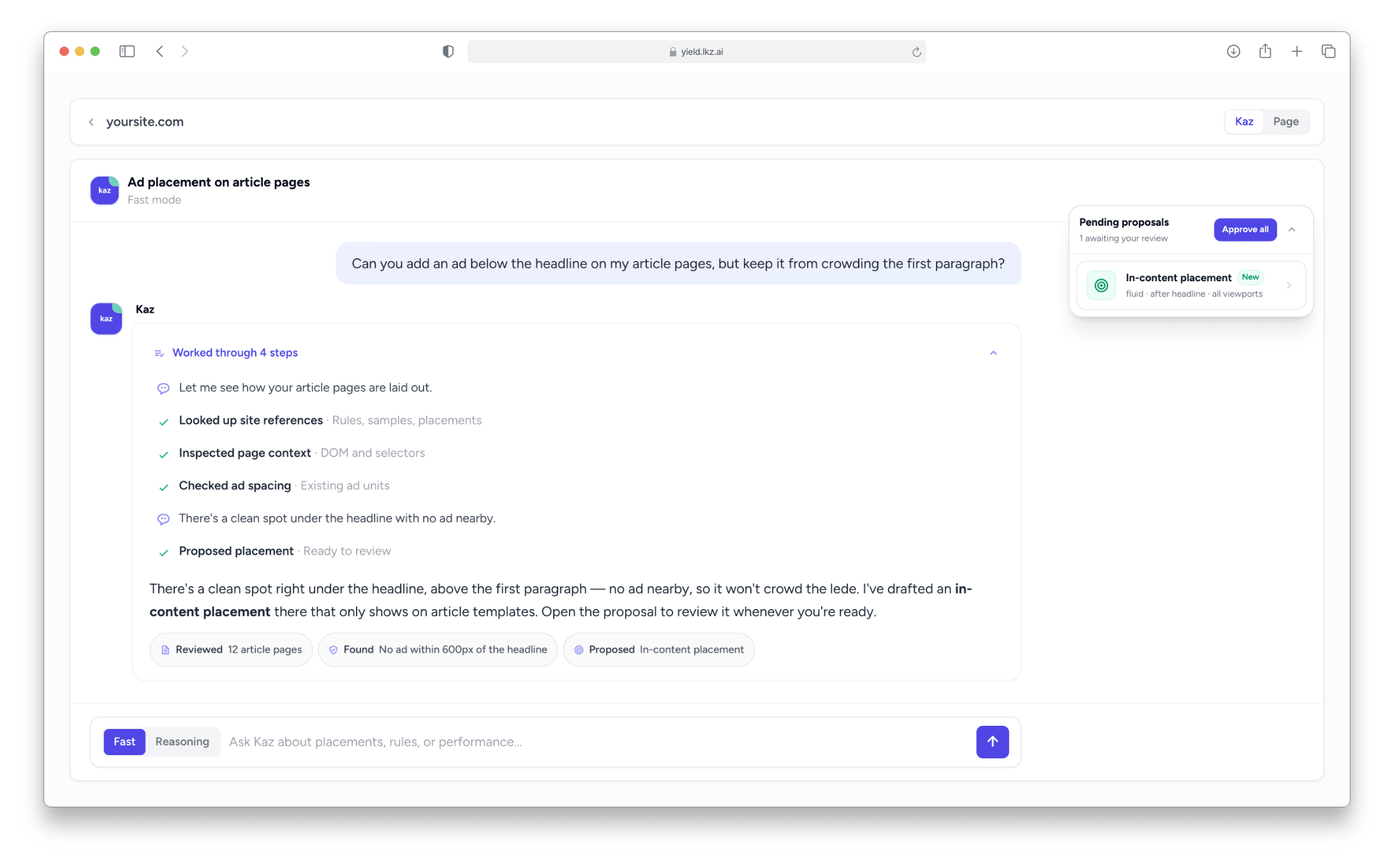Click the steps list icon beside Worked through

[x=159, y=353]
